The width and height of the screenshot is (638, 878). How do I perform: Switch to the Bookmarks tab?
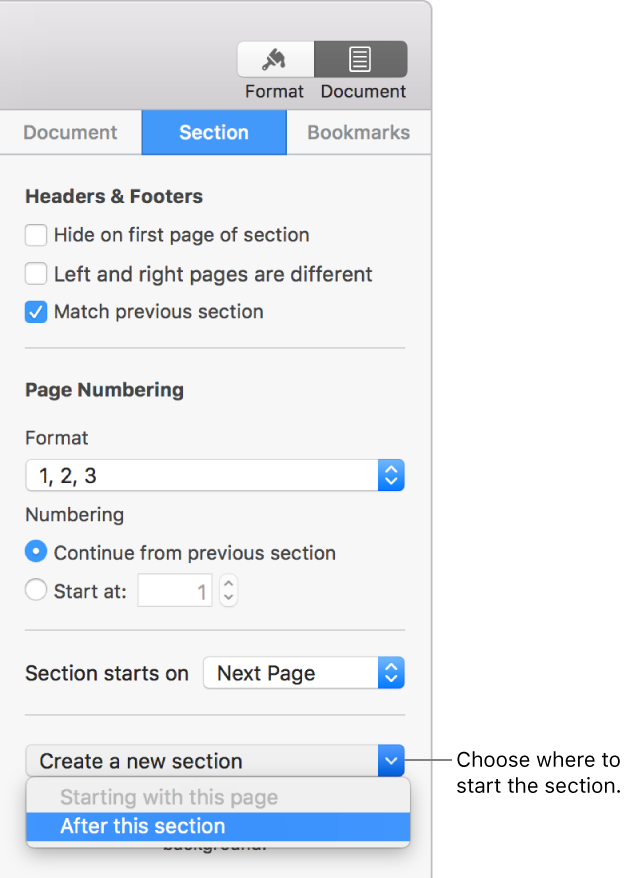358,132
